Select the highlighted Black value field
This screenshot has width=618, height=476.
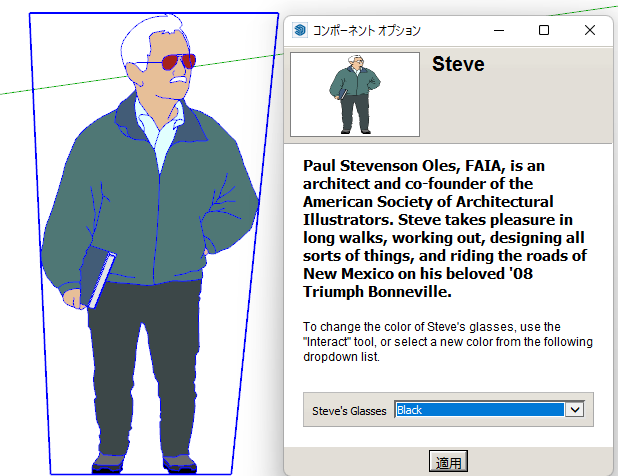coord(479,409)
